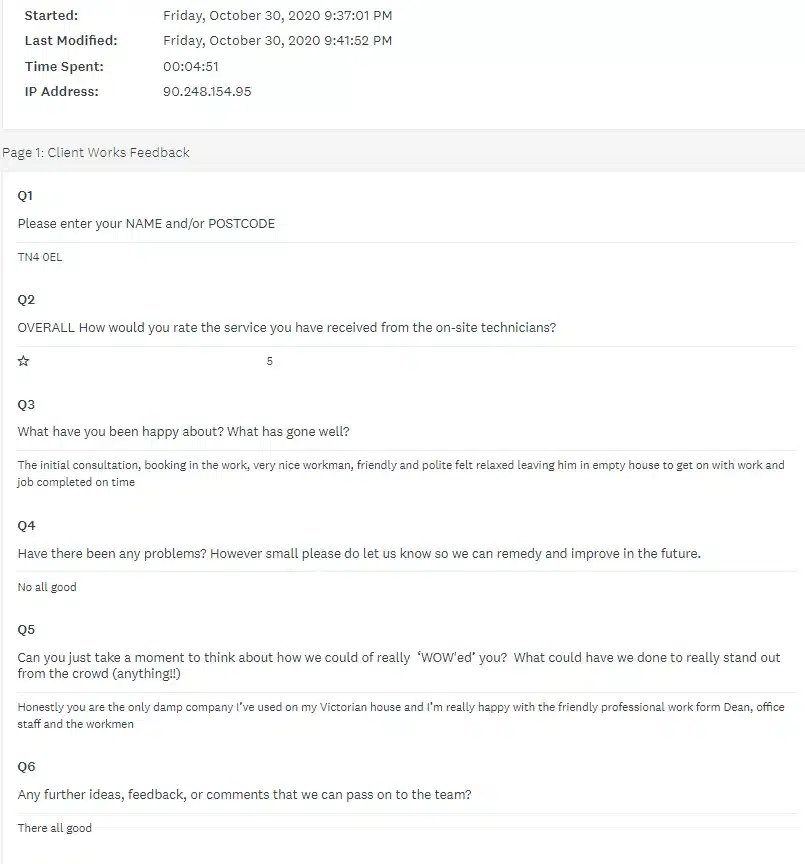Viewport: 805px width, 864px height.
Task: Click the 'Please enter your NAME and/or POSTCODE' question
Action: click(146, 224)
